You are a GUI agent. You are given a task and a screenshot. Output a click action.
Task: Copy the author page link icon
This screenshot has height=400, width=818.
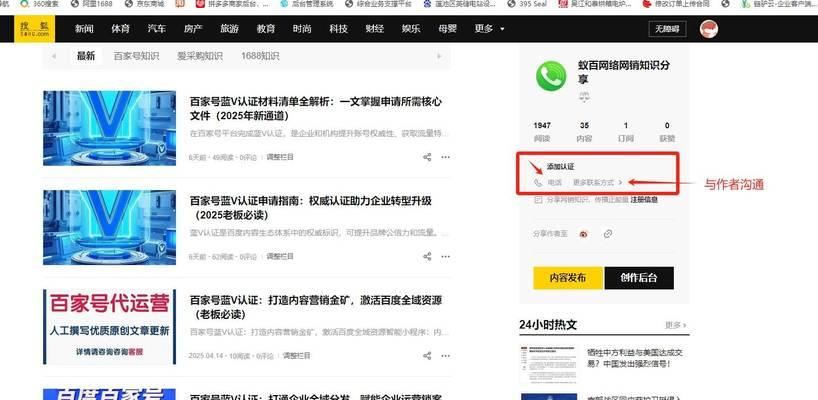tap(608, 234)
